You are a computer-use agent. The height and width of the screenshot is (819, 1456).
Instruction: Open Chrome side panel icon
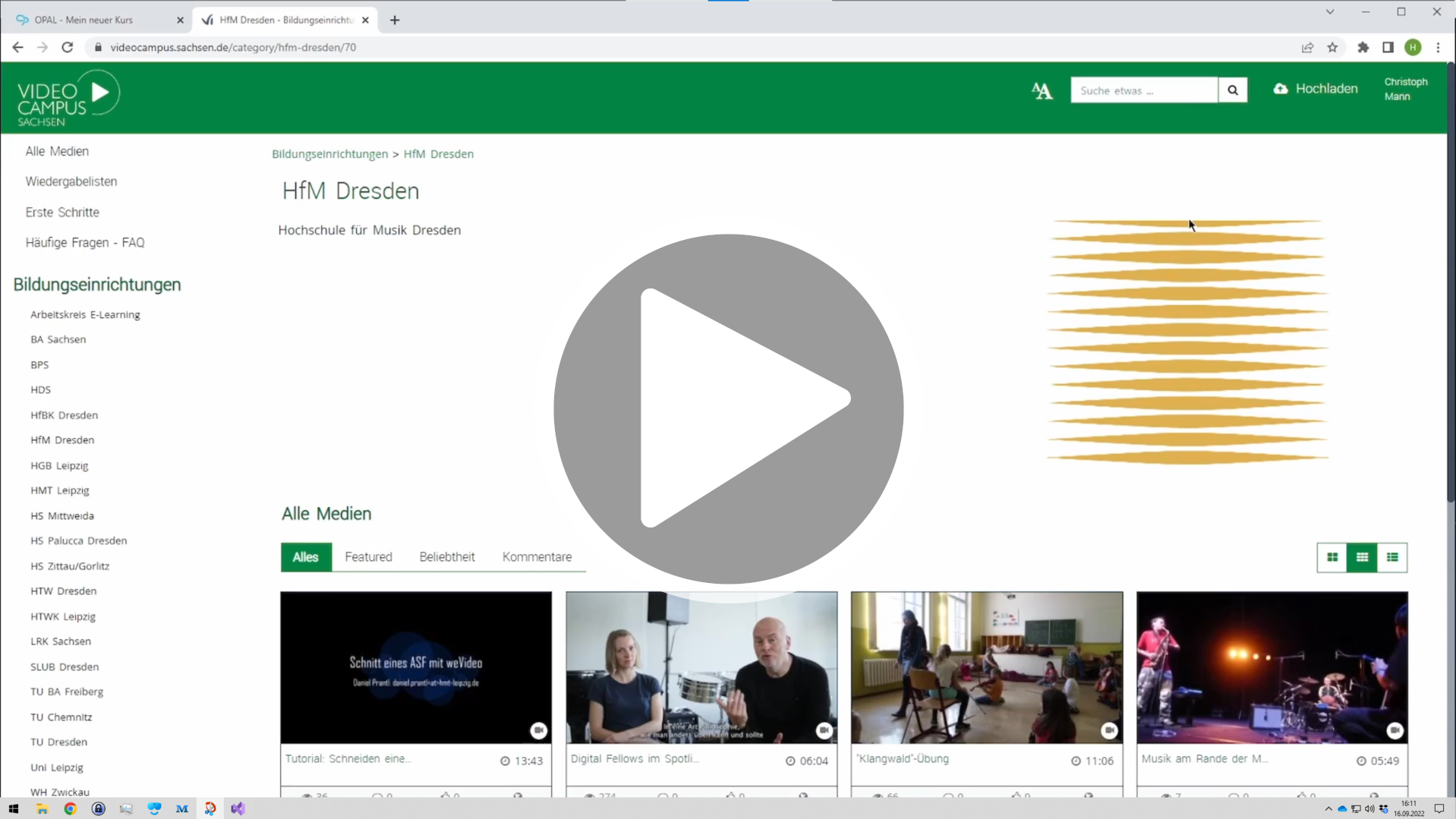1388,47
